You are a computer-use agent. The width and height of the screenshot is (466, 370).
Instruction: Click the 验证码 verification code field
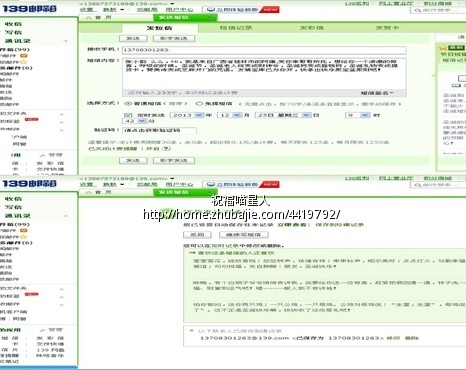tap(159, 130)
